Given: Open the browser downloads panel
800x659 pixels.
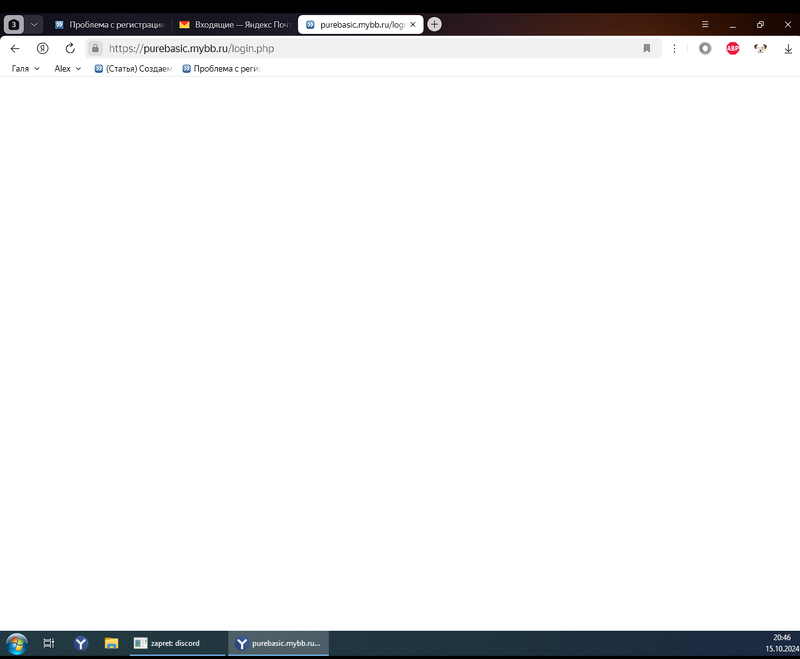Looking at the screenshot, I should click(788, 48).
